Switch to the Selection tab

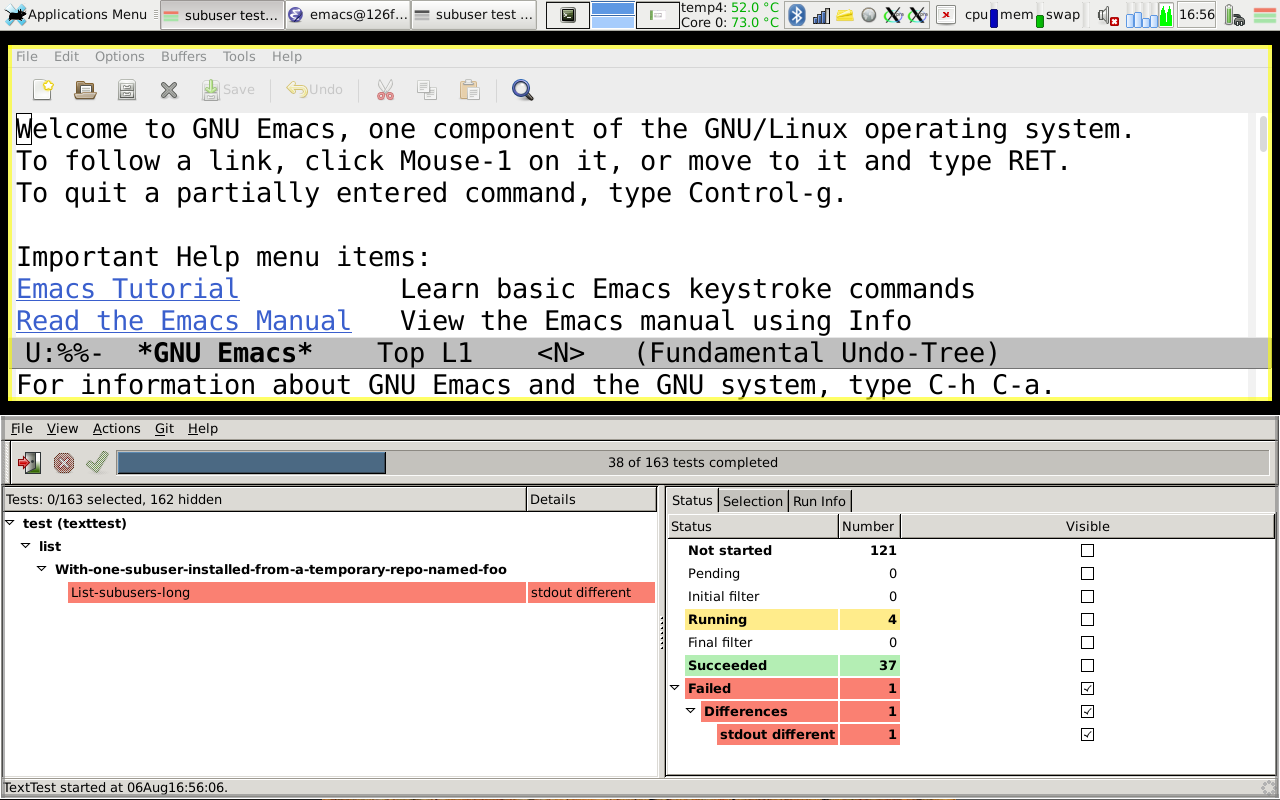[x=753, y=501]
